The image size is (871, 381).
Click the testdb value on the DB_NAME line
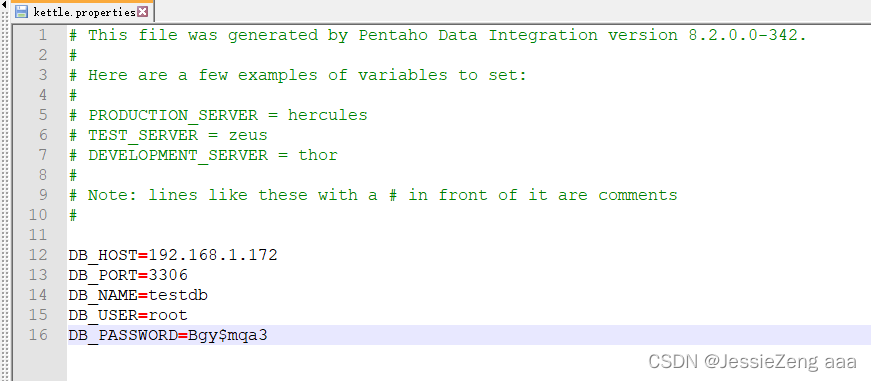tap(178, 295)
